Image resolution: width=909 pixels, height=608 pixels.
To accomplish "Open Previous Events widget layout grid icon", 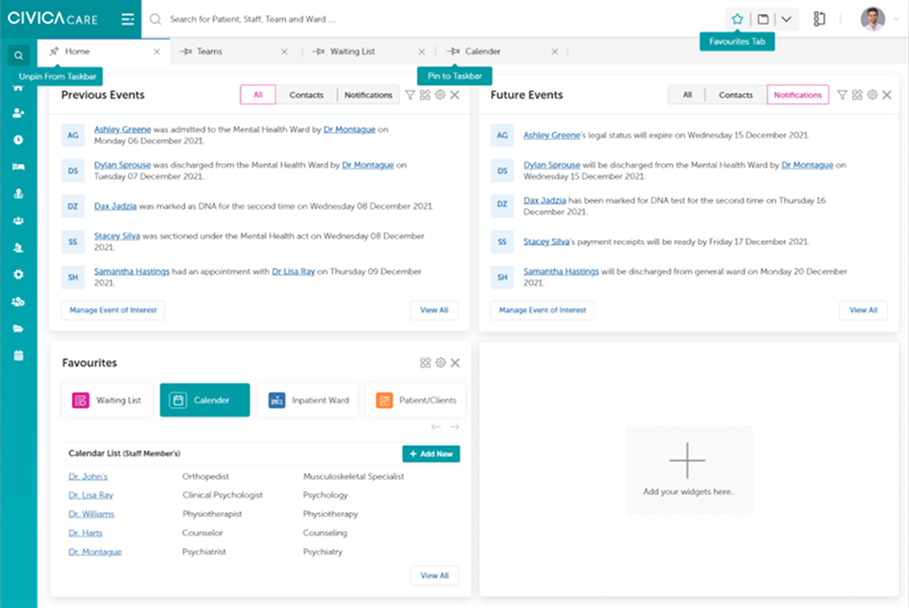I will pyautogui.click(x=425, y=95).
